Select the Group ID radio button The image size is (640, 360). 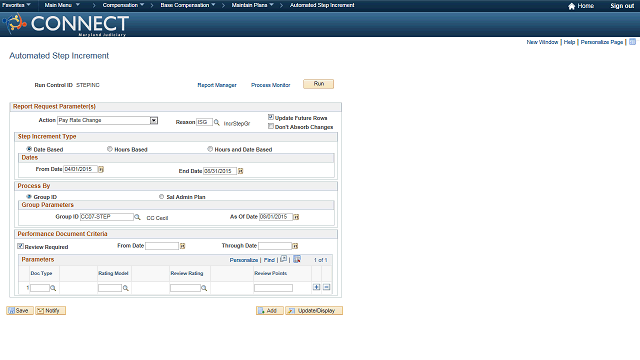pos(29,197)
